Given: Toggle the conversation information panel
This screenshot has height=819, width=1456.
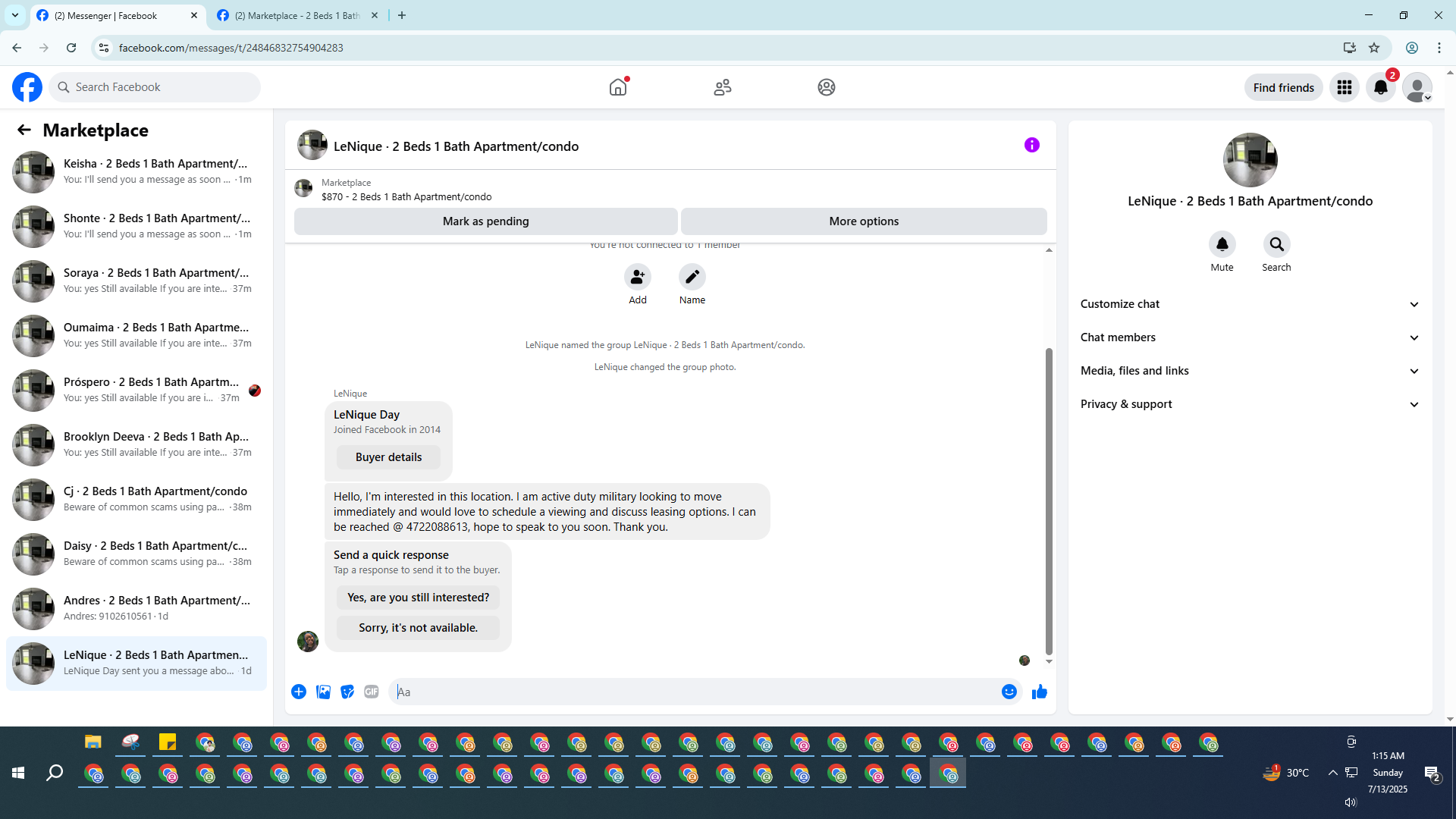Looking at the screenshot, I should [x=1031, y=145].
